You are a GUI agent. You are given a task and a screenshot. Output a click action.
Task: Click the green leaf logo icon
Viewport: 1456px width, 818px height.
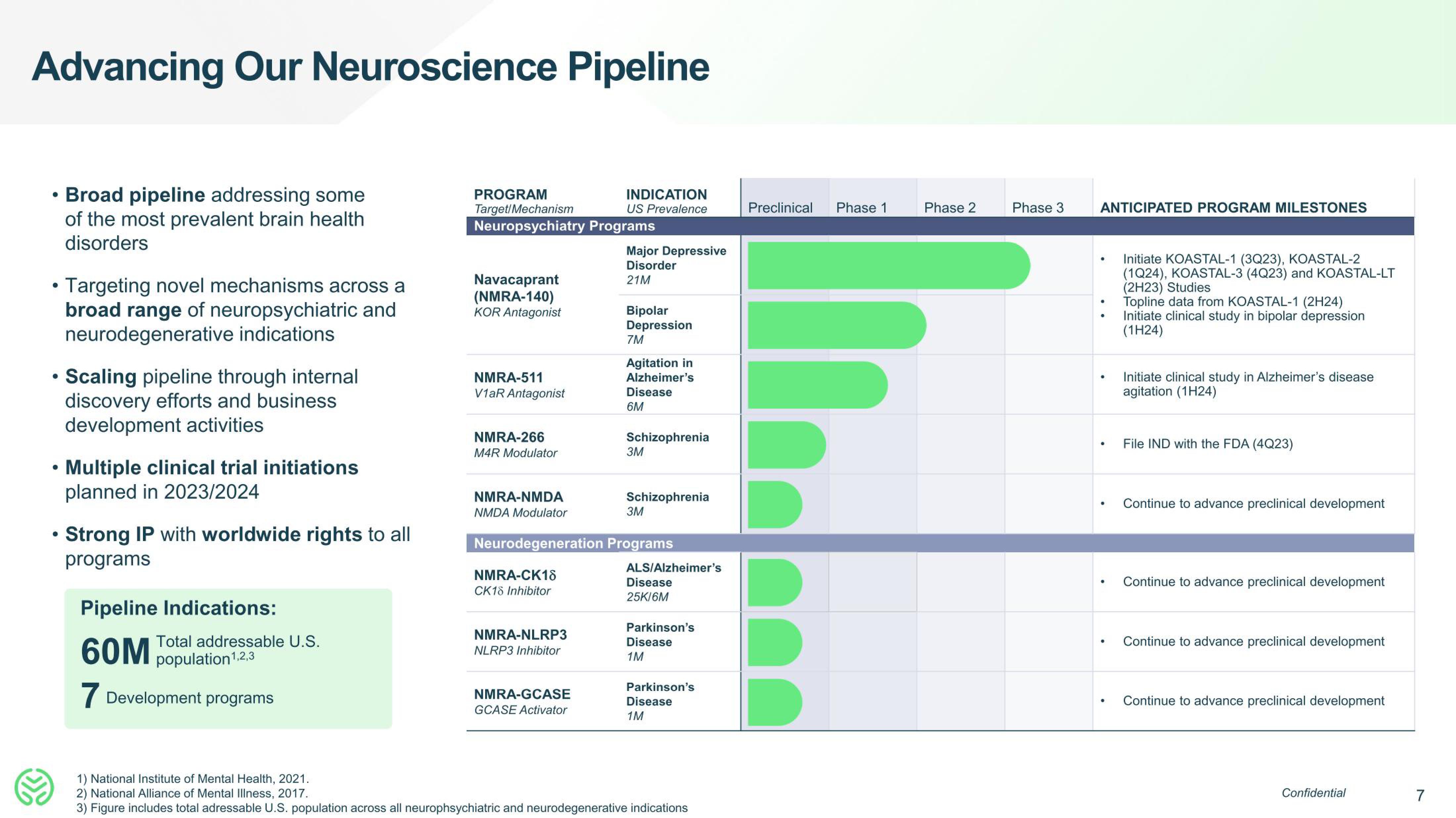(x=34, y=786)
